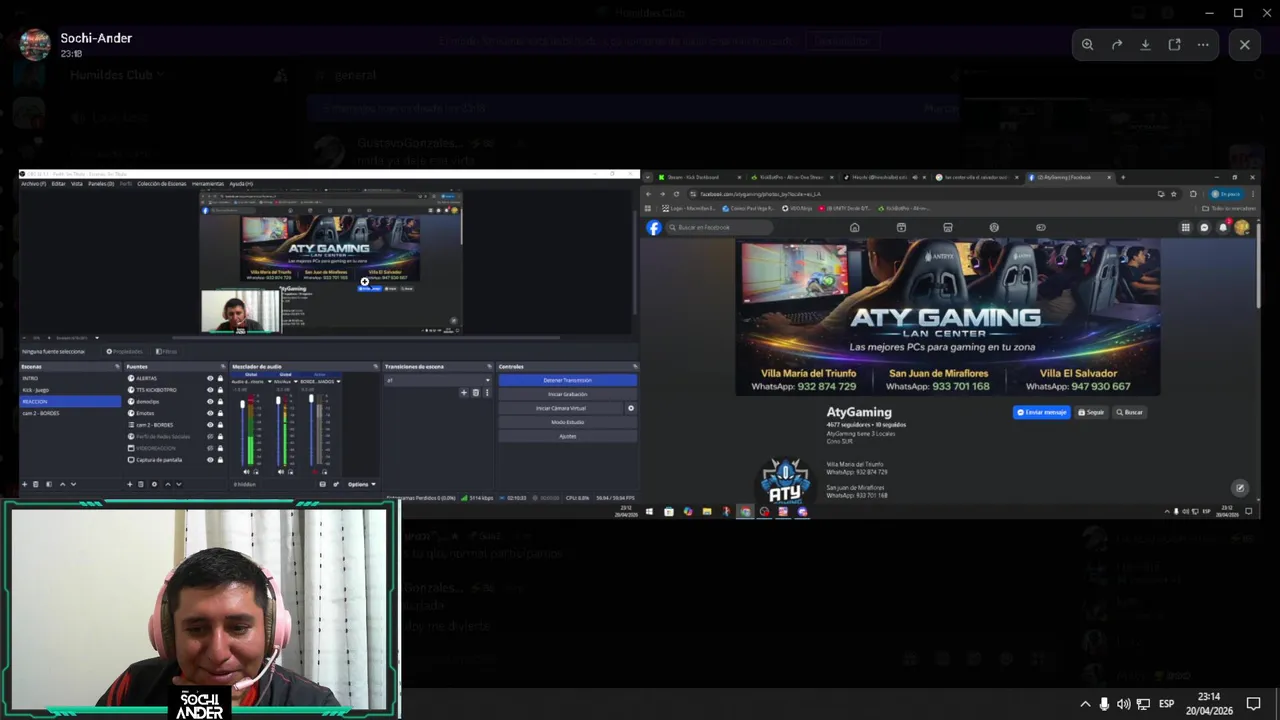Click Iniciar Cámara Virtual button in OBS
The width and height of the screenshot is (1280, 720).
click(560, 408)
